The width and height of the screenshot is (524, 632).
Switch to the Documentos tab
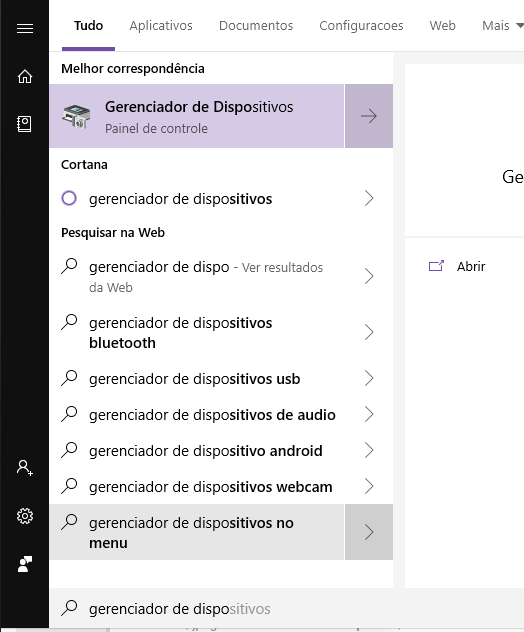coord(256,26)
